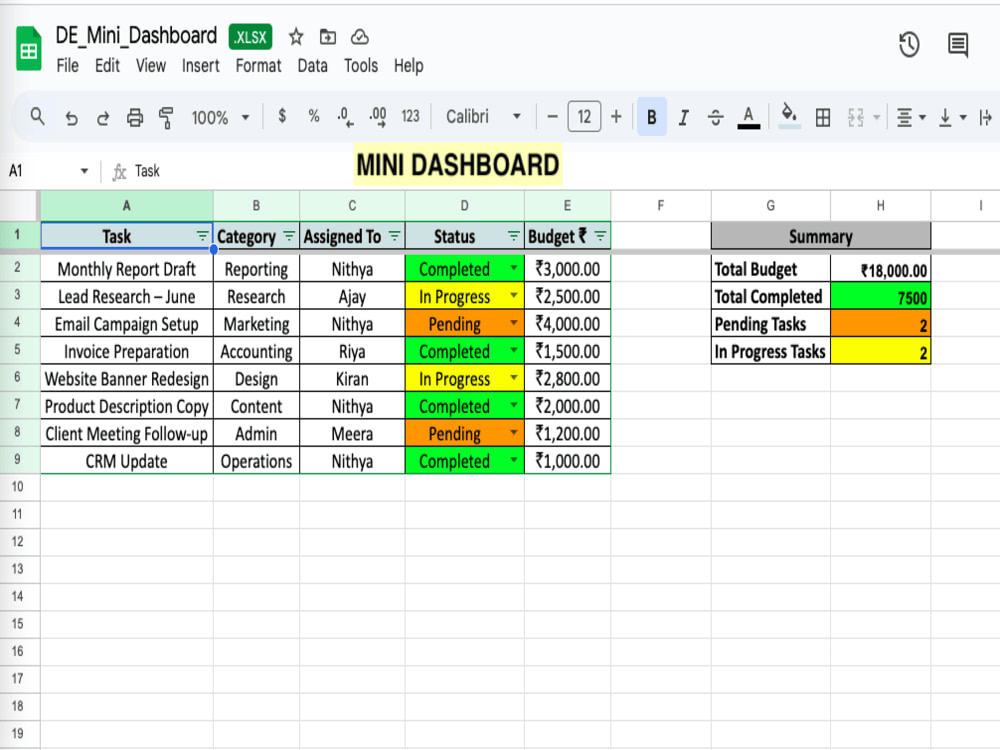The height and width of the screenshot is (750, 1000).
Task: Open status dropdown for Monthly Report Draft
Action: coord(513,268)
